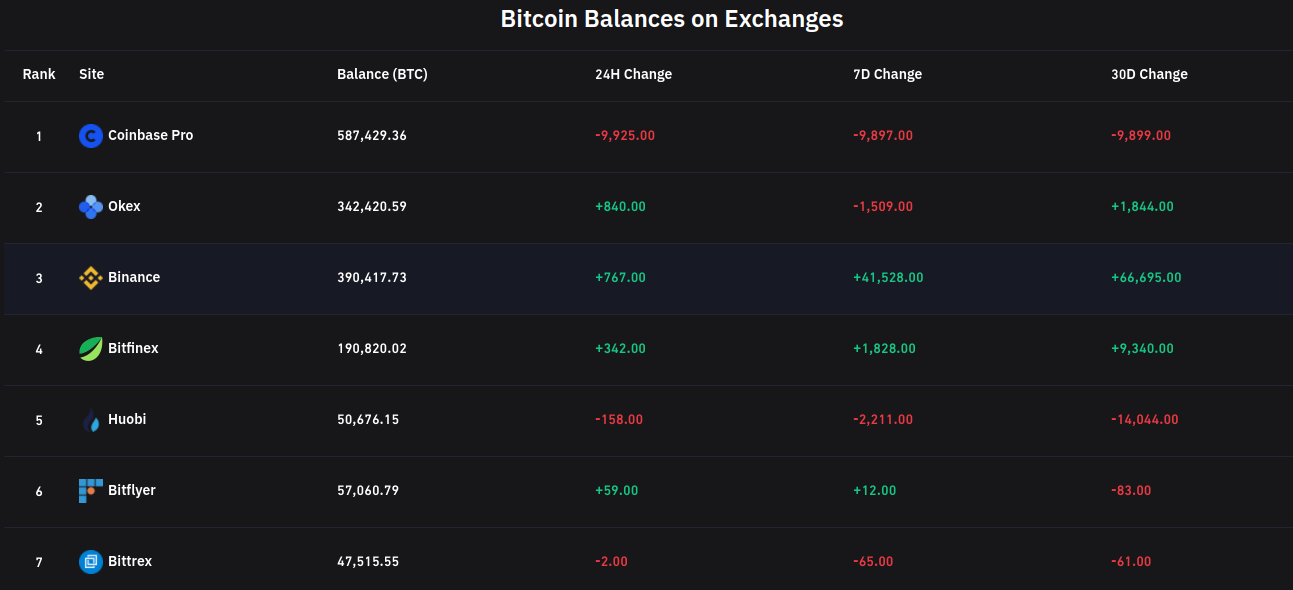This screenshot has height=590, width=1293.
Task: Click the Bittrex exchange logo
Action: click(x=91, y=561)
